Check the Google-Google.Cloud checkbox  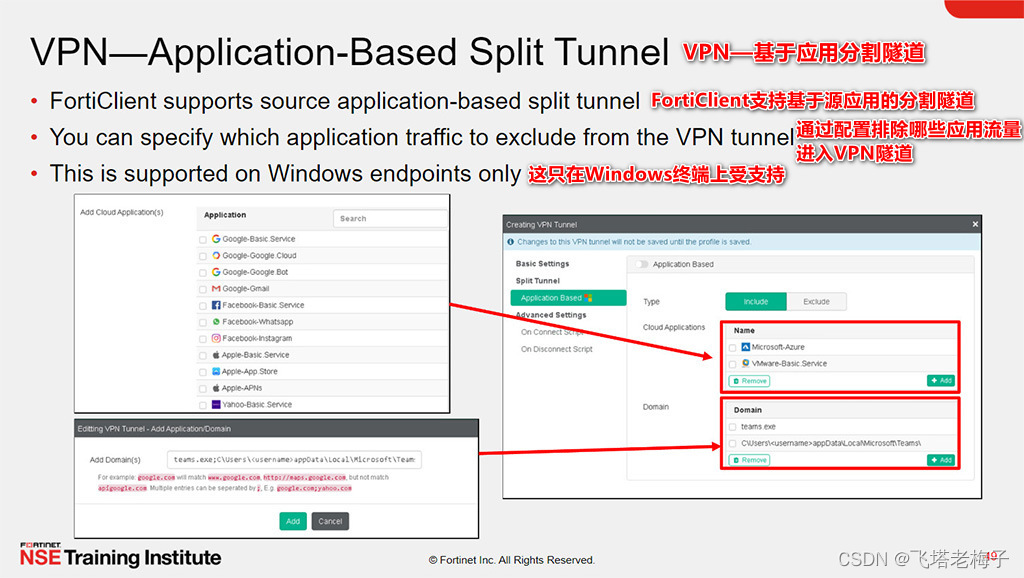coord(203,256)
